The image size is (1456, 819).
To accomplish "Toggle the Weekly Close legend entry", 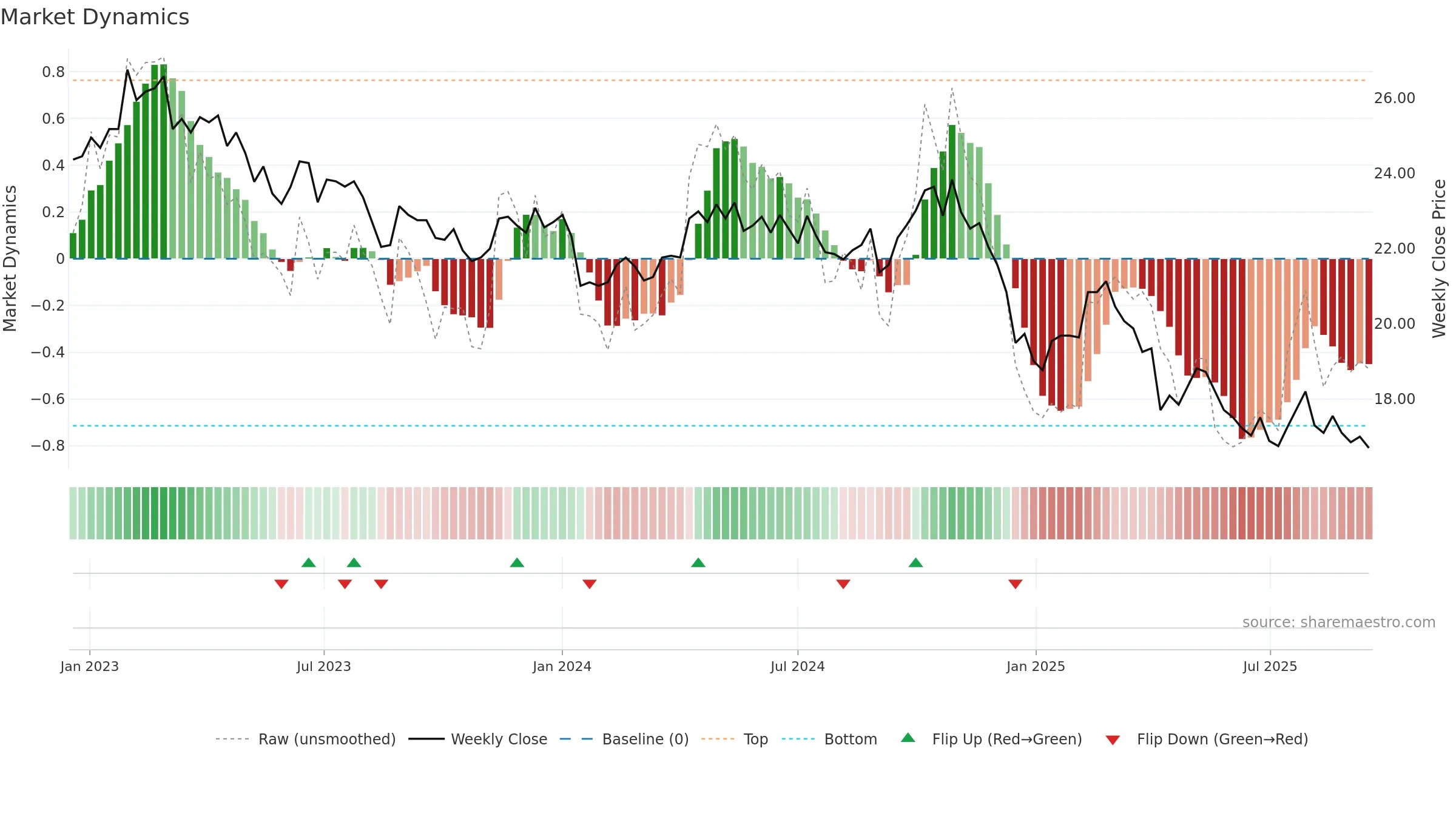I will coord(477,739).
